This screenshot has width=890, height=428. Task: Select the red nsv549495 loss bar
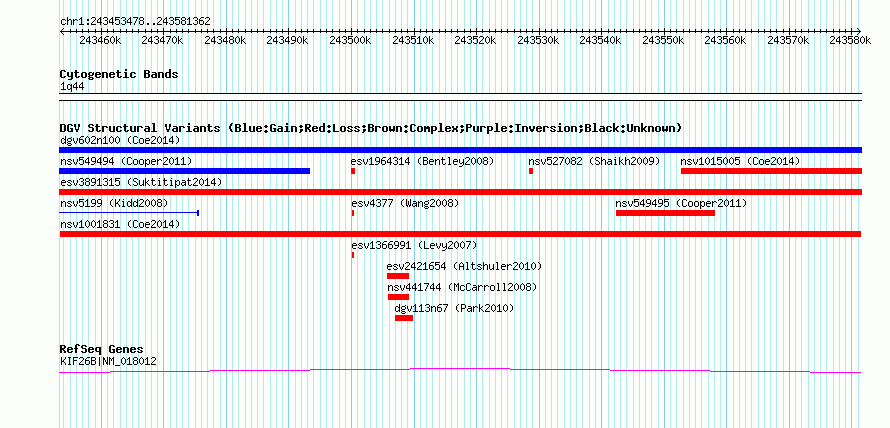[x=665, y=213]
